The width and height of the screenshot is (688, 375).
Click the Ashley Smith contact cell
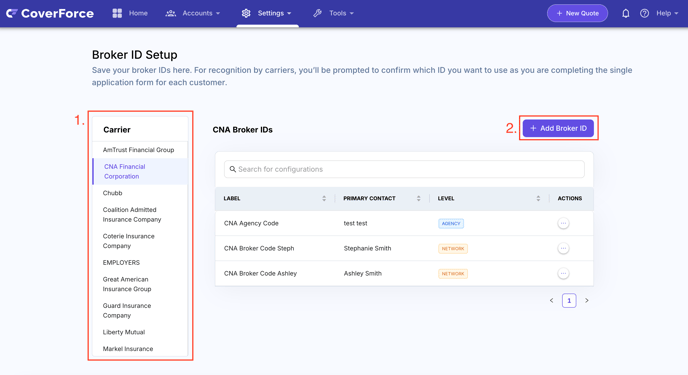362,273
